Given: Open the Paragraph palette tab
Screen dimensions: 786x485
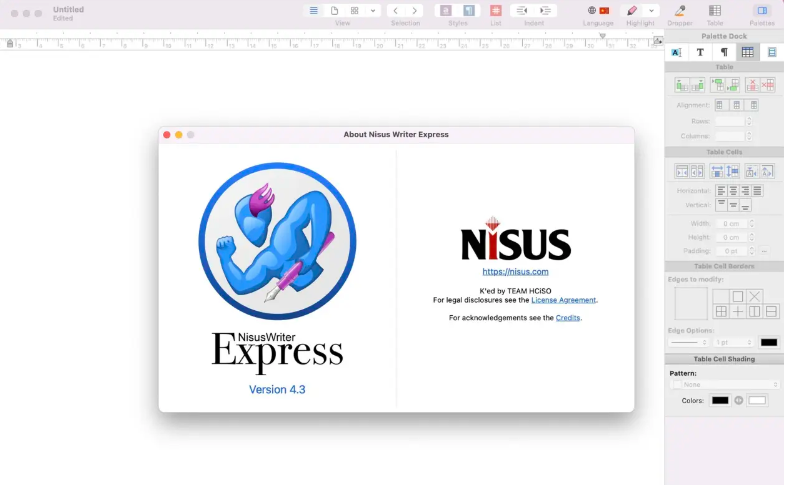Looking at the screenshot, I should point(724,52).
